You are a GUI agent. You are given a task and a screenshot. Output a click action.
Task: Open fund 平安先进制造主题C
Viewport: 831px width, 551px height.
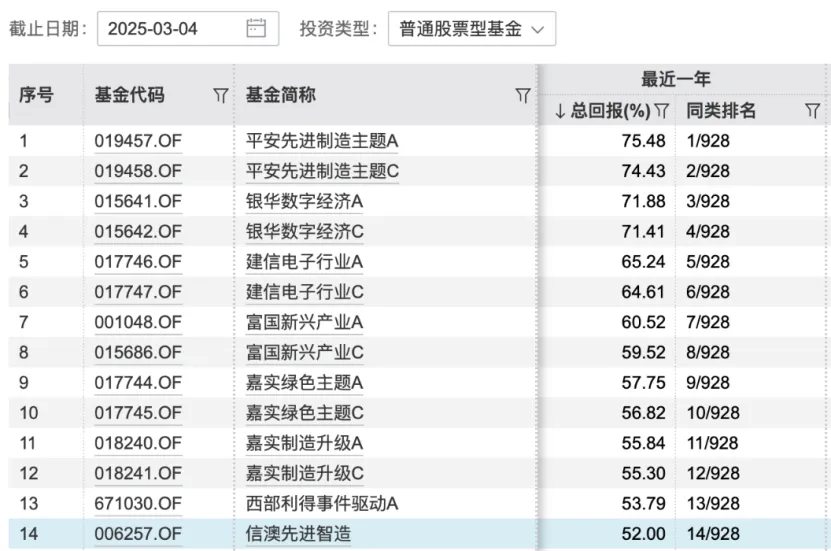(322, 171)
